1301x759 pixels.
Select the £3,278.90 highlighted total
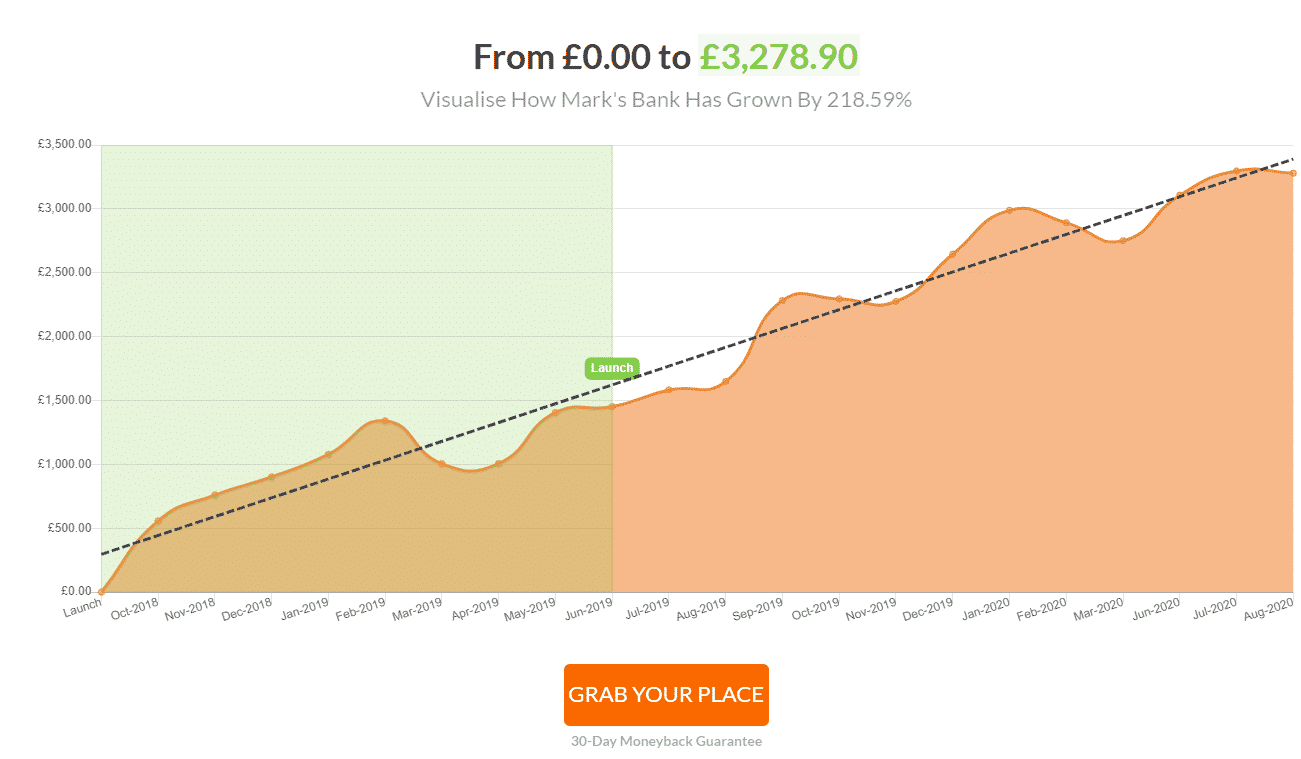point(779,57)
